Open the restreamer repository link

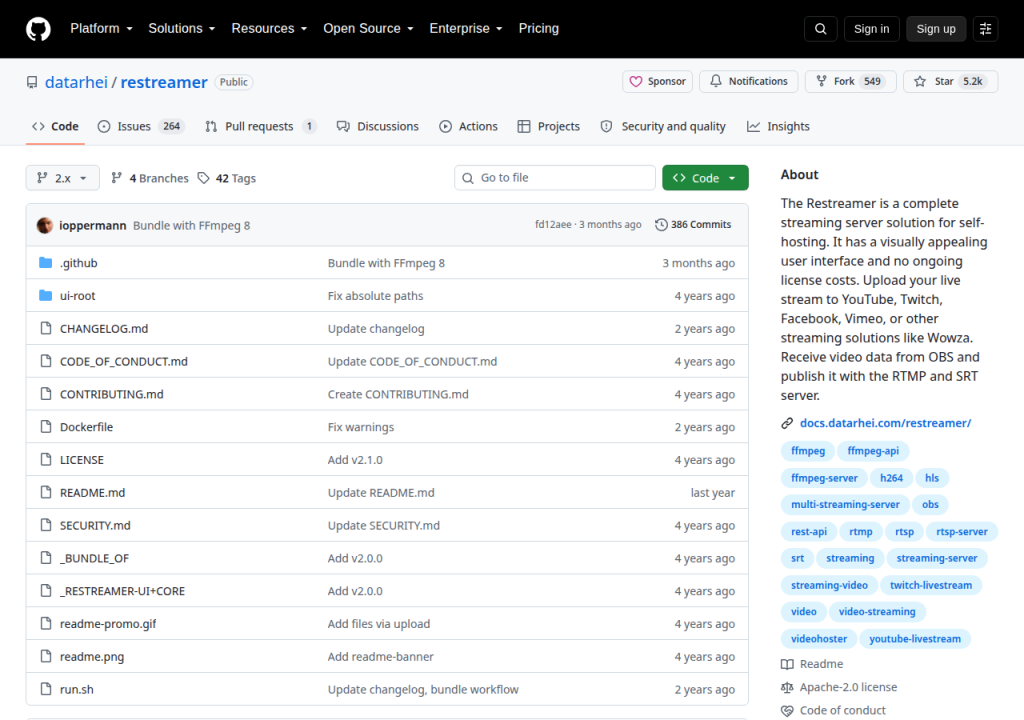tap(164, 82)
